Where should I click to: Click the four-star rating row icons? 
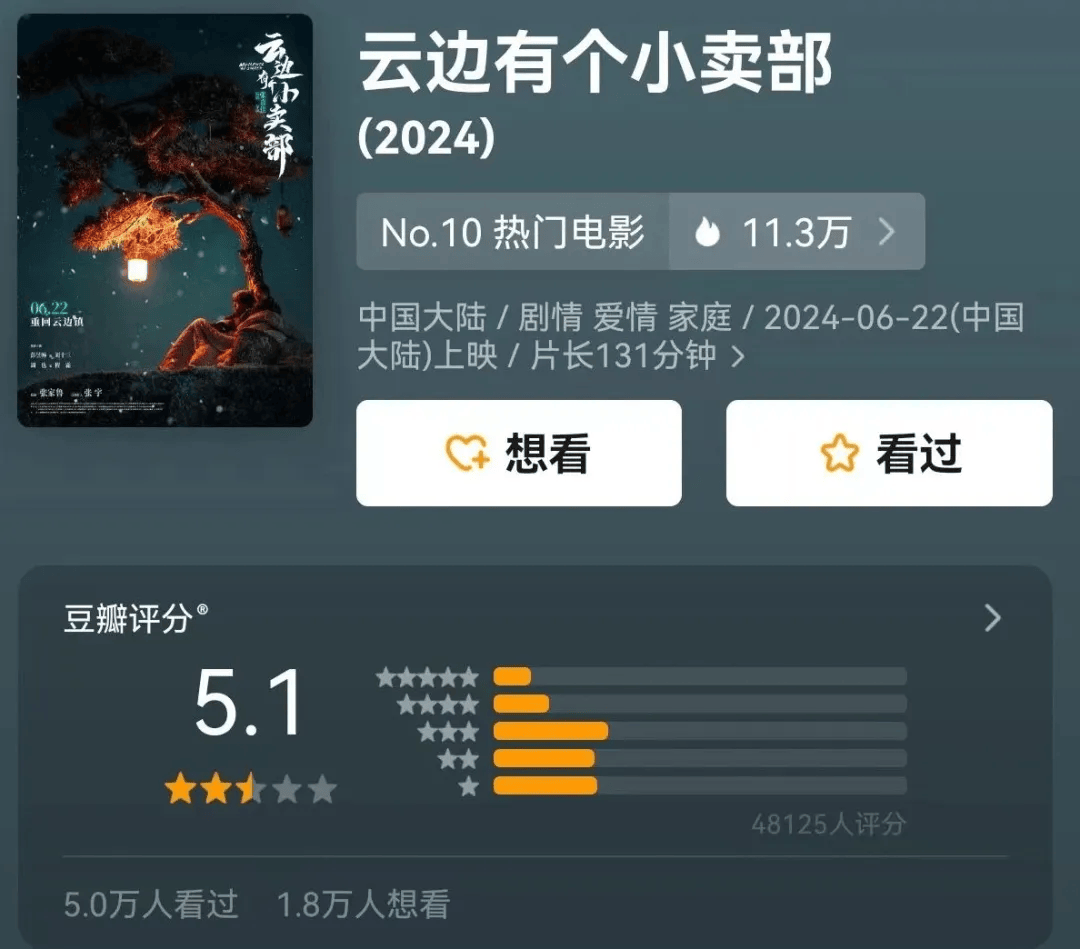(x=437, y=705)
